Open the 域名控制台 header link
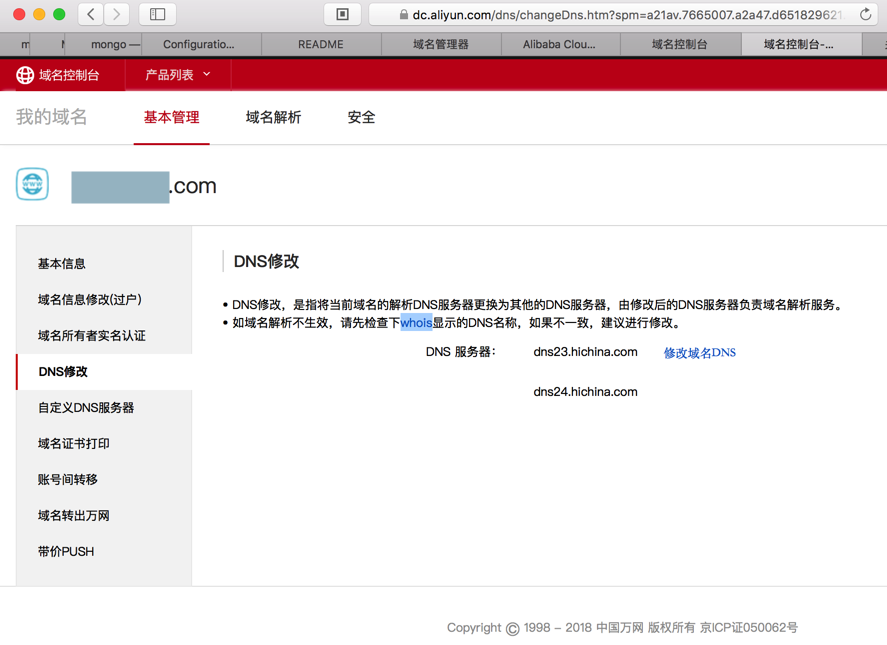The height and width of the screenshot is (645, 887). pyautogui.click(x=69, y=75)
